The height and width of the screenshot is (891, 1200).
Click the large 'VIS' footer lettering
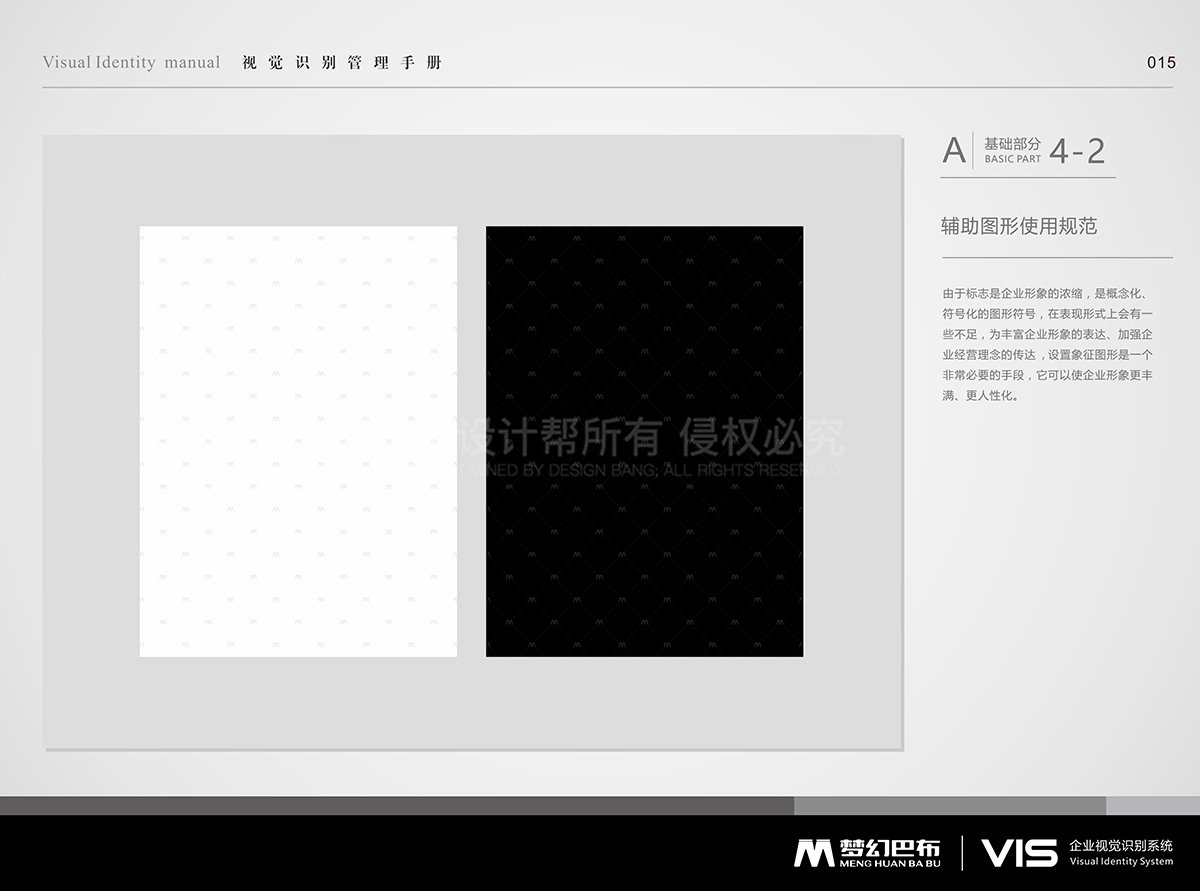click(x=1019, y=853)
